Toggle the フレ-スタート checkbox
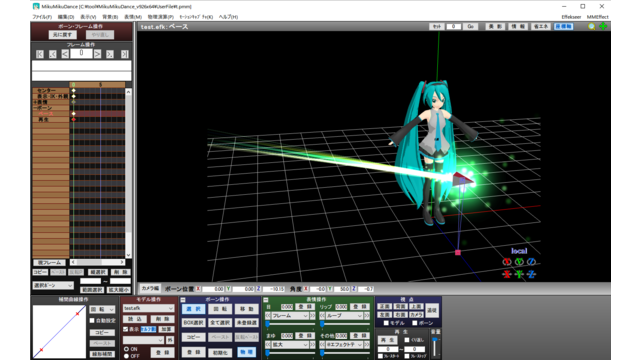 click(x=380, y=356)
